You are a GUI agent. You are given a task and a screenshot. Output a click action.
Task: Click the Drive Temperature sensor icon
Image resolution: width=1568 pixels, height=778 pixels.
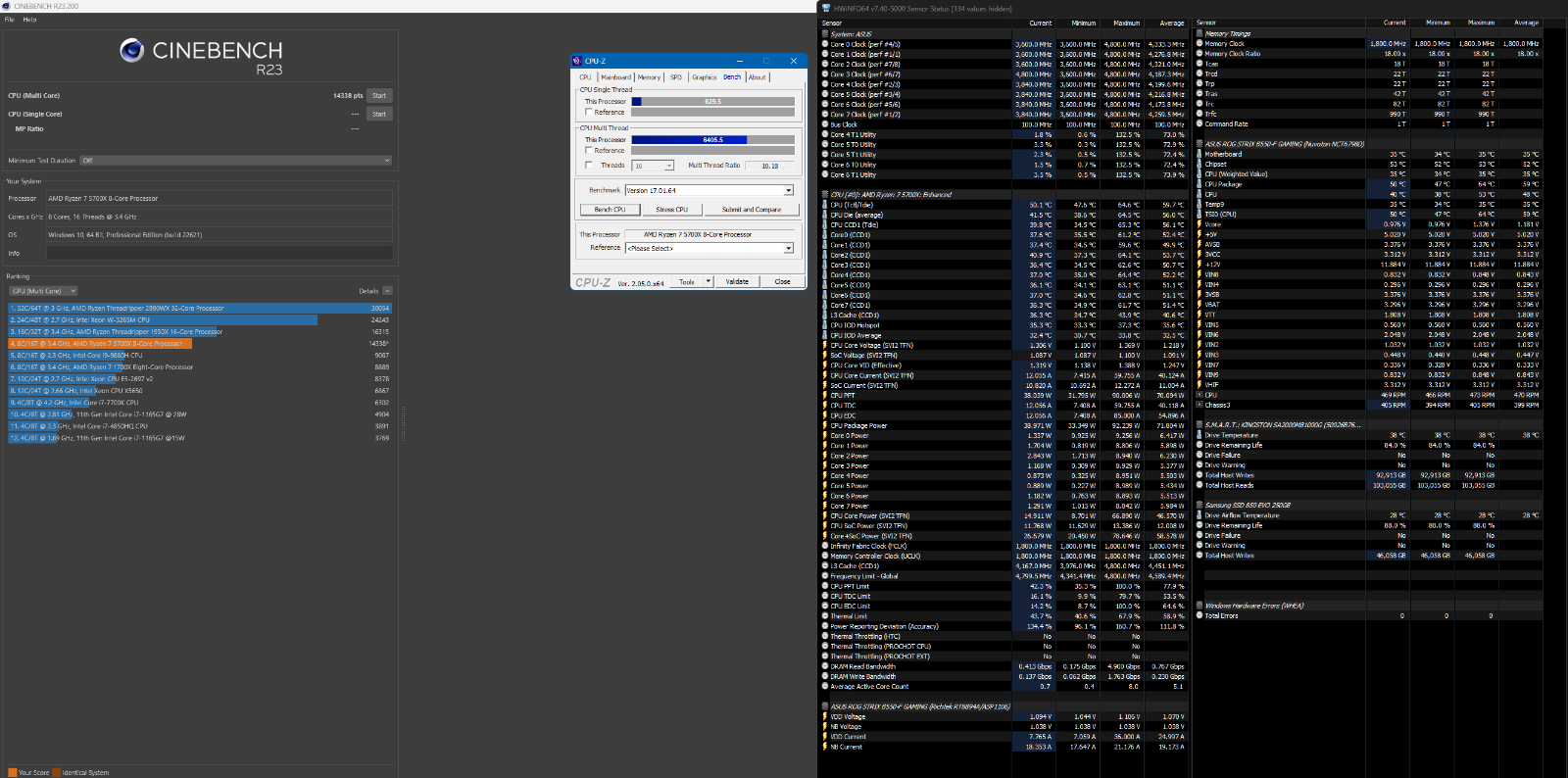[1200, 435]
